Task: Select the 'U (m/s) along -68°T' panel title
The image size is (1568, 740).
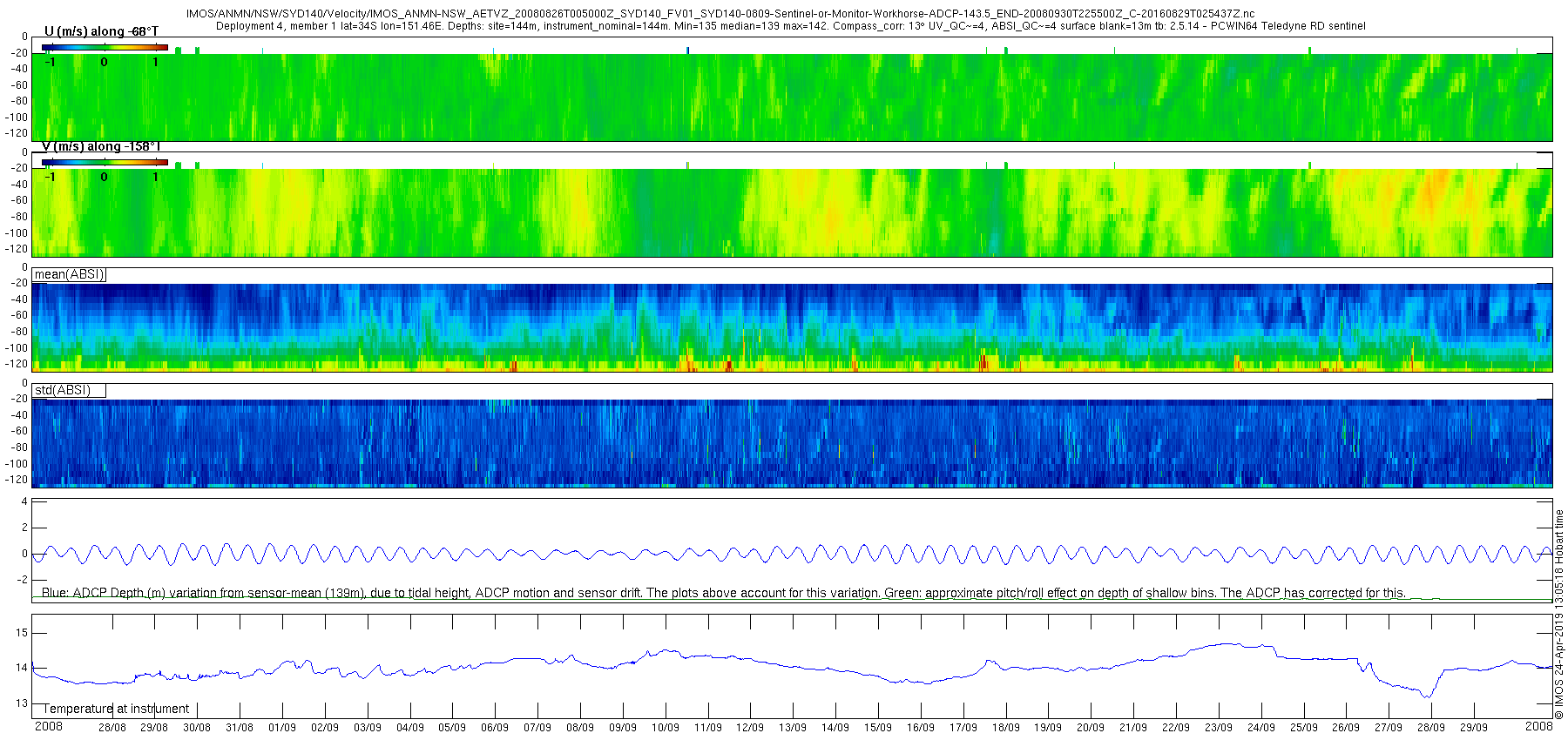Action: pos(101,31)
